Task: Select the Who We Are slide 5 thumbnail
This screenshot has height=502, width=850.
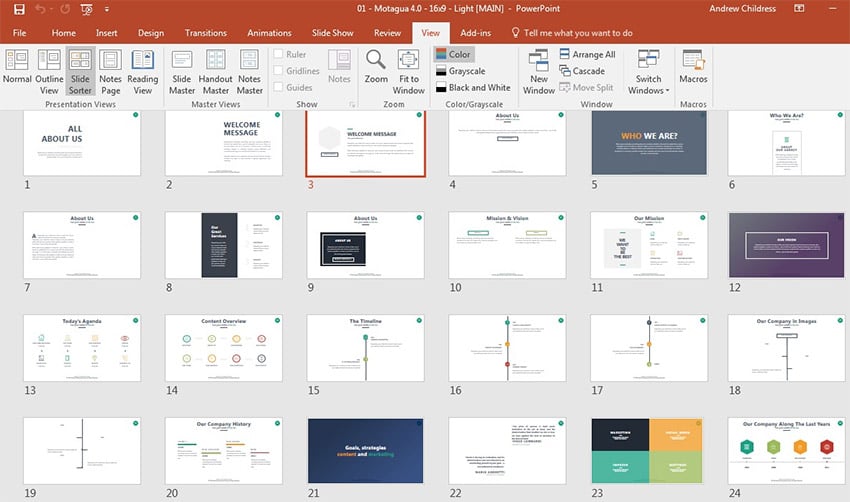Action: (x=648, y=142)
